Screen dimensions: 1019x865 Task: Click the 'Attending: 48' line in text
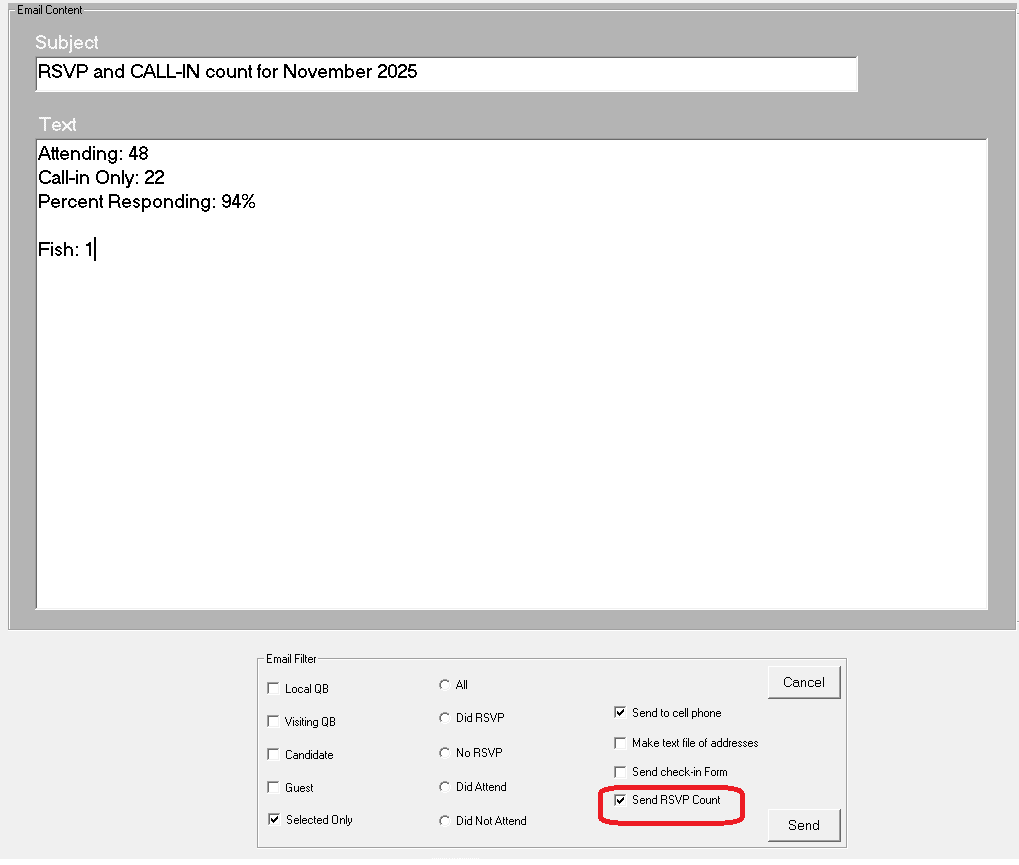[93, 154]
